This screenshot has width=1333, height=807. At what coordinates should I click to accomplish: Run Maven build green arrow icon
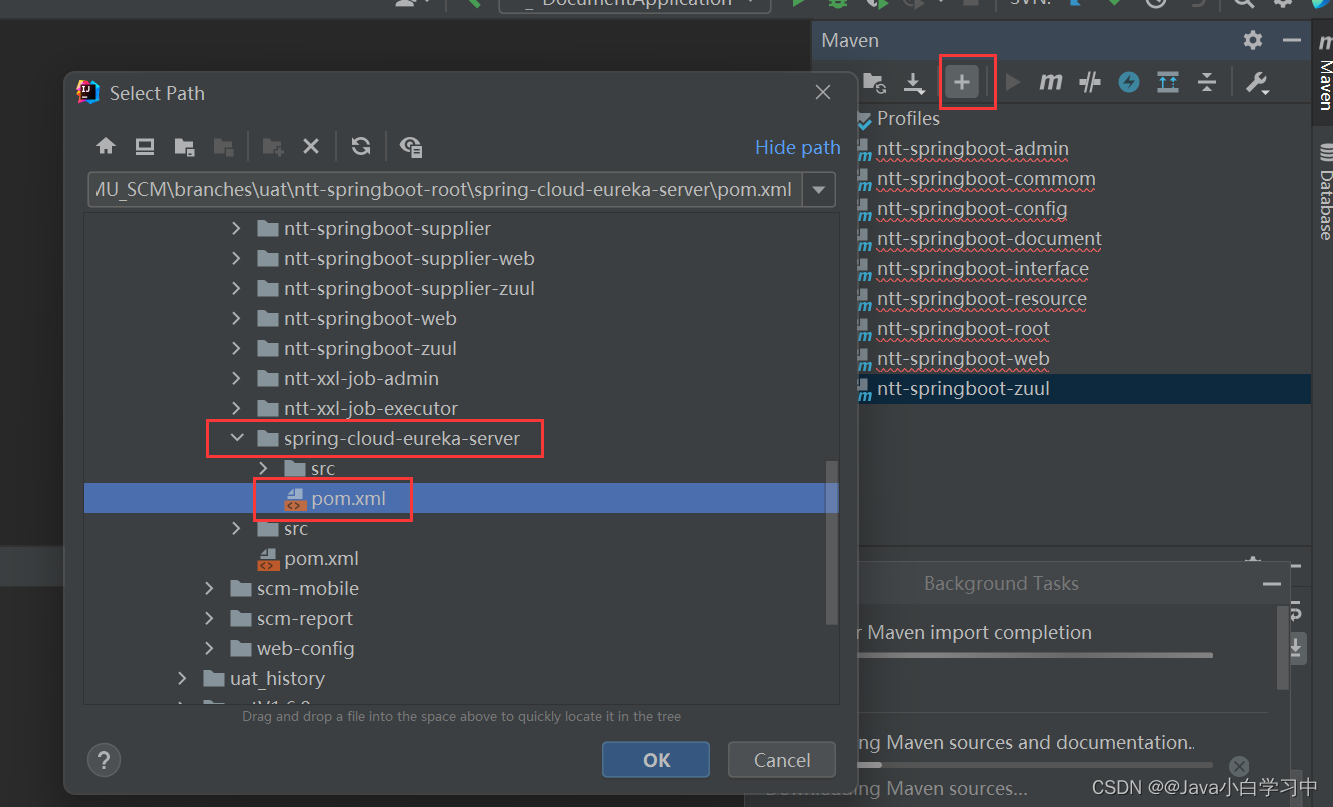pyautogui.click(x=1013, y=82)
